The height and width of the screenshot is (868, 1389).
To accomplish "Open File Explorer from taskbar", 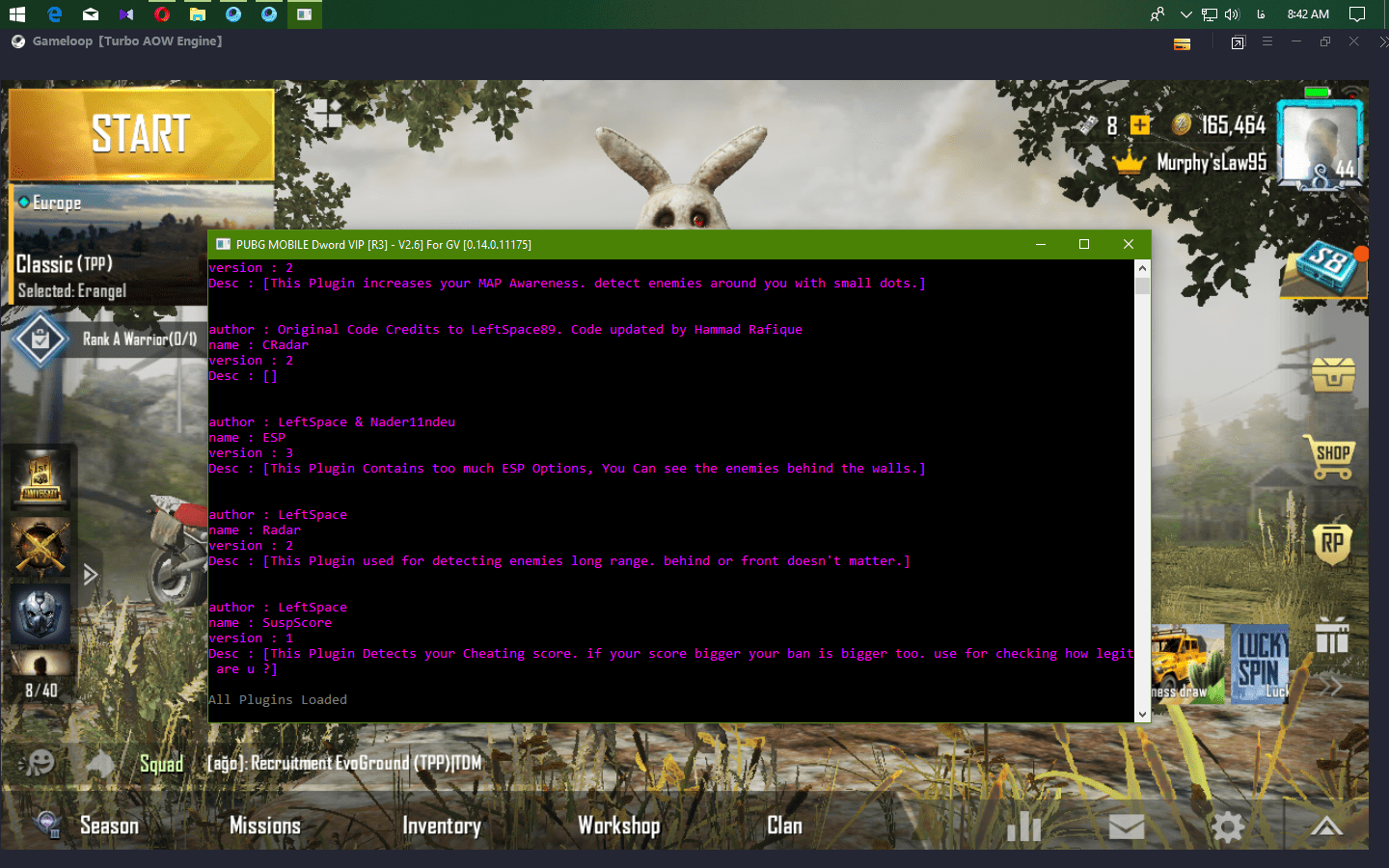I will point(197,14).
